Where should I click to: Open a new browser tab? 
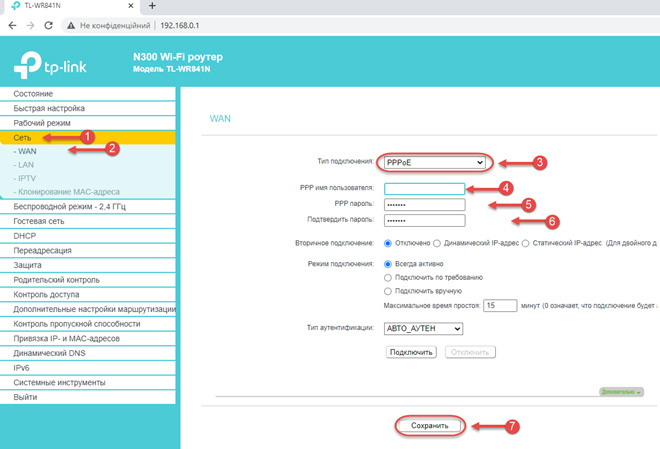152,6
